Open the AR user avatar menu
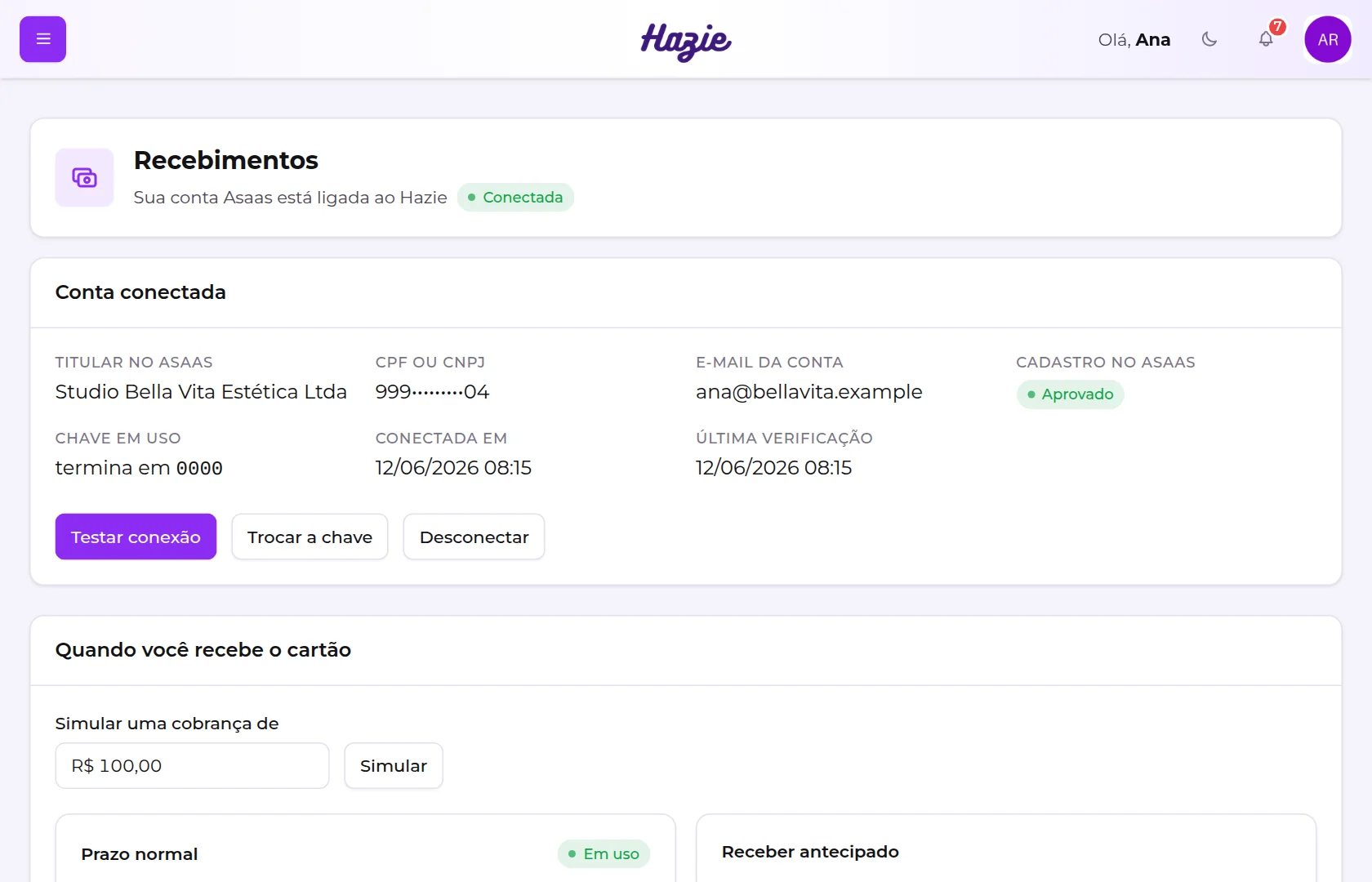1372x882 pixels. pyautogui.click(x=1328, y=39)
